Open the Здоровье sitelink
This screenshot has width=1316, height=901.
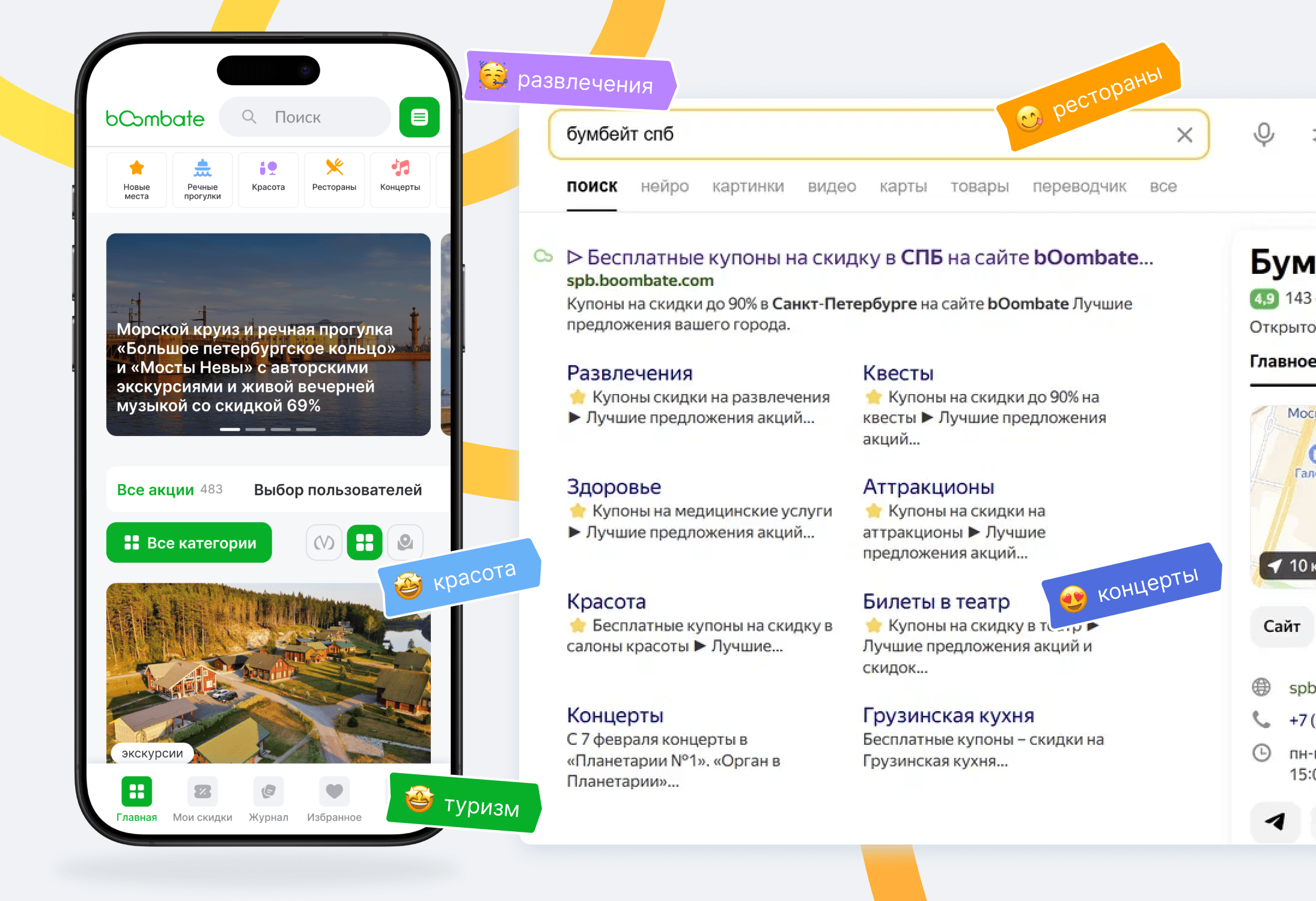tap(614, 487)
